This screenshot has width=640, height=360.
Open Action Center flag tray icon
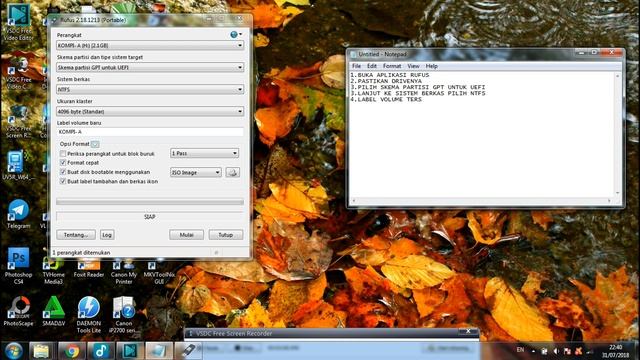tap(567, 351)
